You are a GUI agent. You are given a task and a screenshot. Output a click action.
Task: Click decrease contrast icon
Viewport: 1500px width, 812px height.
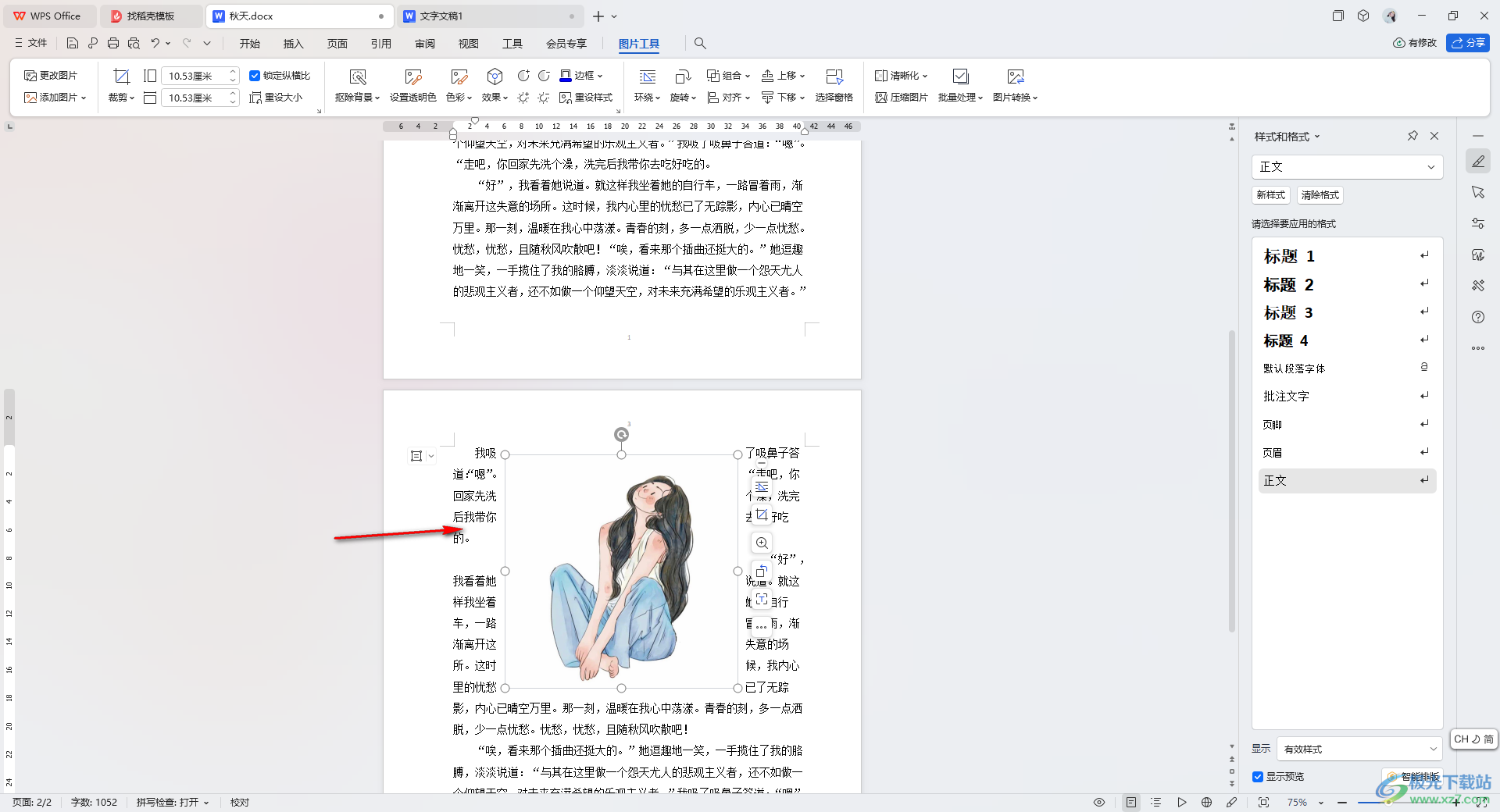click(x=544, y=76)
